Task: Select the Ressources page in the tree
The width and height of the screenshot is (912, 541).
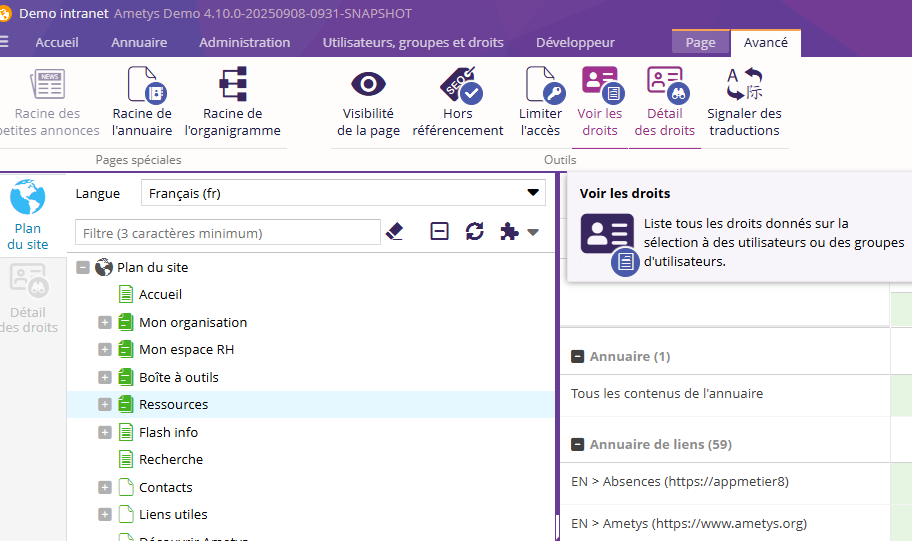Action: (x=173, y=405)
